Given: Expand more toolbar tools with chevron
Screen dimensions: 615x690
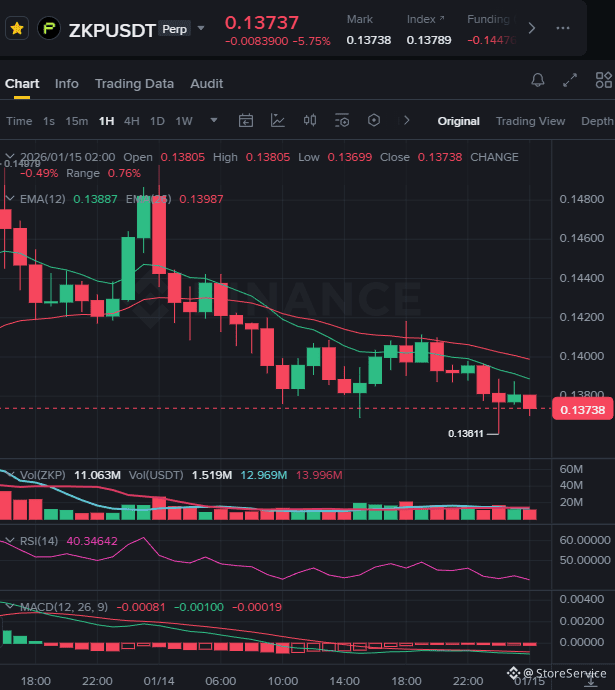Looking at the screenshot, I should point(406,120).
